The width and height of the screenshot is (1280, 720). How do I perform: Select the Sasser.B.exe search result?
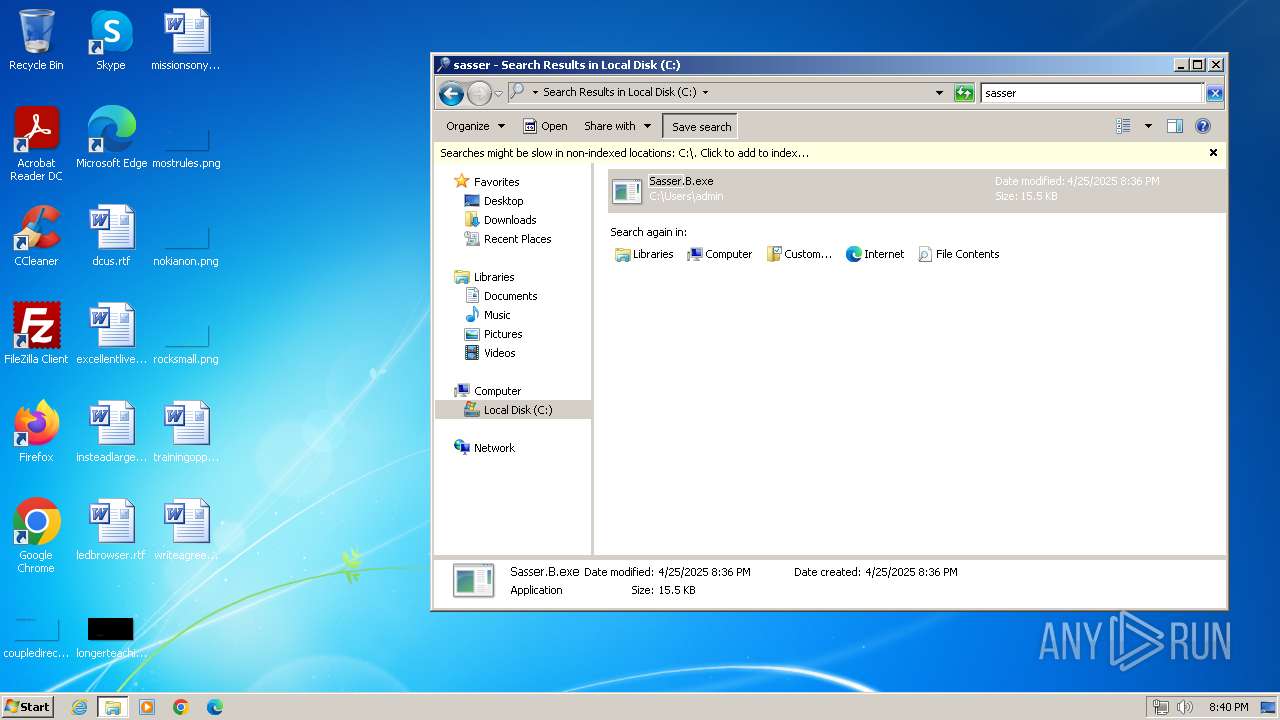point(916,190)
